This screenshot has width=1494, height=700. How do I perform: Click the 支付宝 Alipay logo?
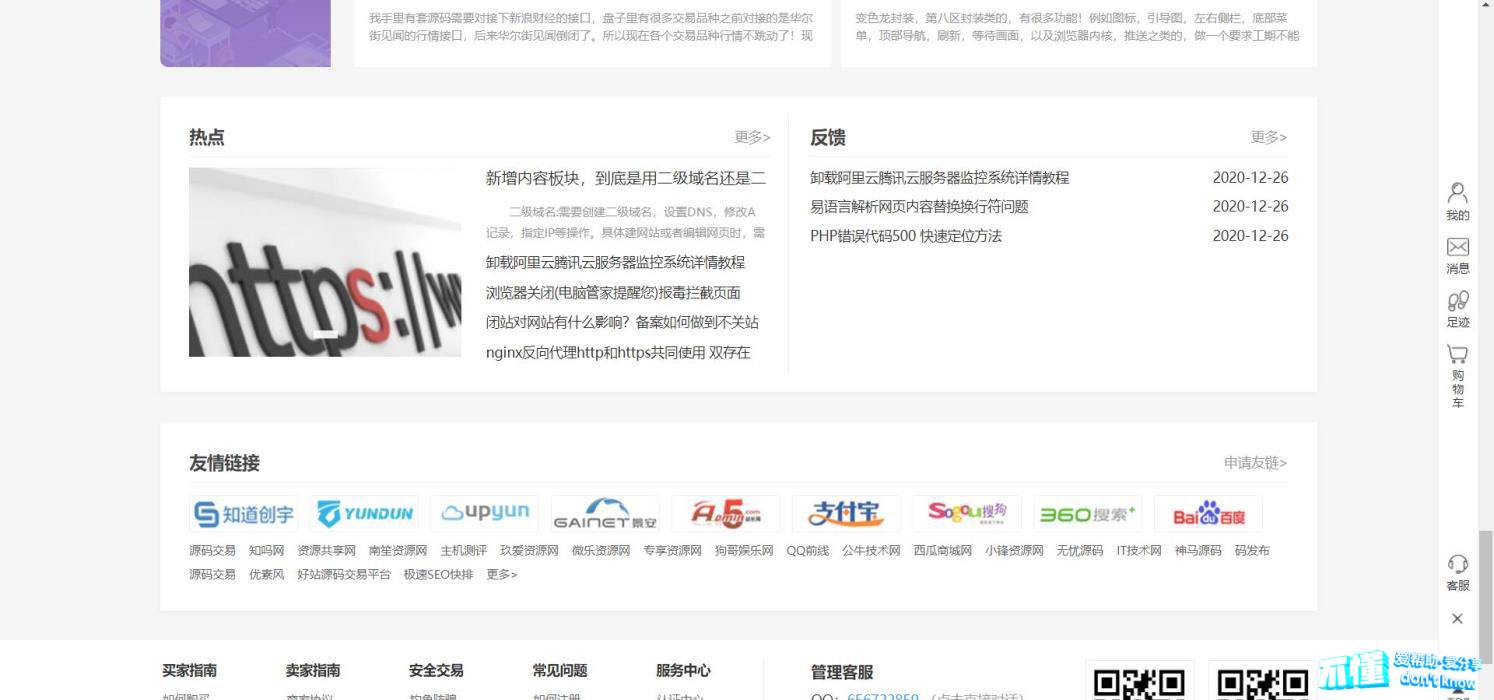pyautogui.click(x=846, y=514)
